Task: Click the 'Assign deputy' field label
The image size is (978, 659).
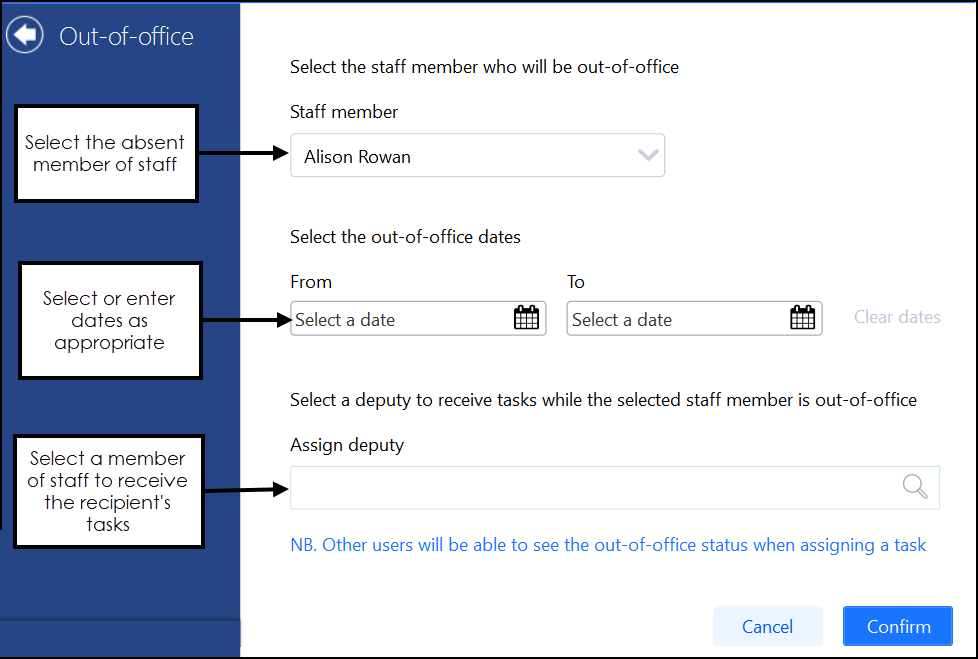Action: (347, 445)
